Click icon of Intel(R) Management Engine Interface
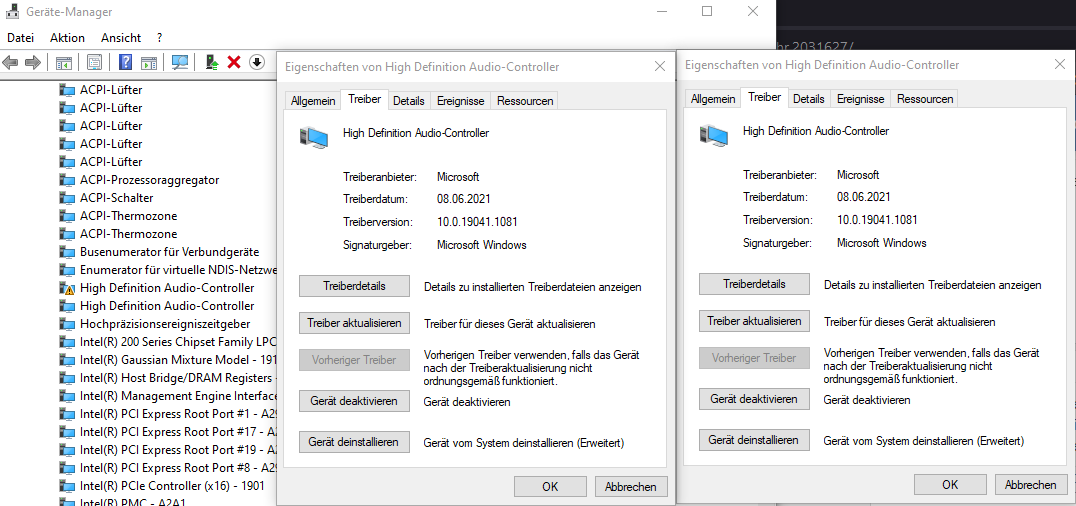Screen dimensions: 1076x506 (67, 395)
